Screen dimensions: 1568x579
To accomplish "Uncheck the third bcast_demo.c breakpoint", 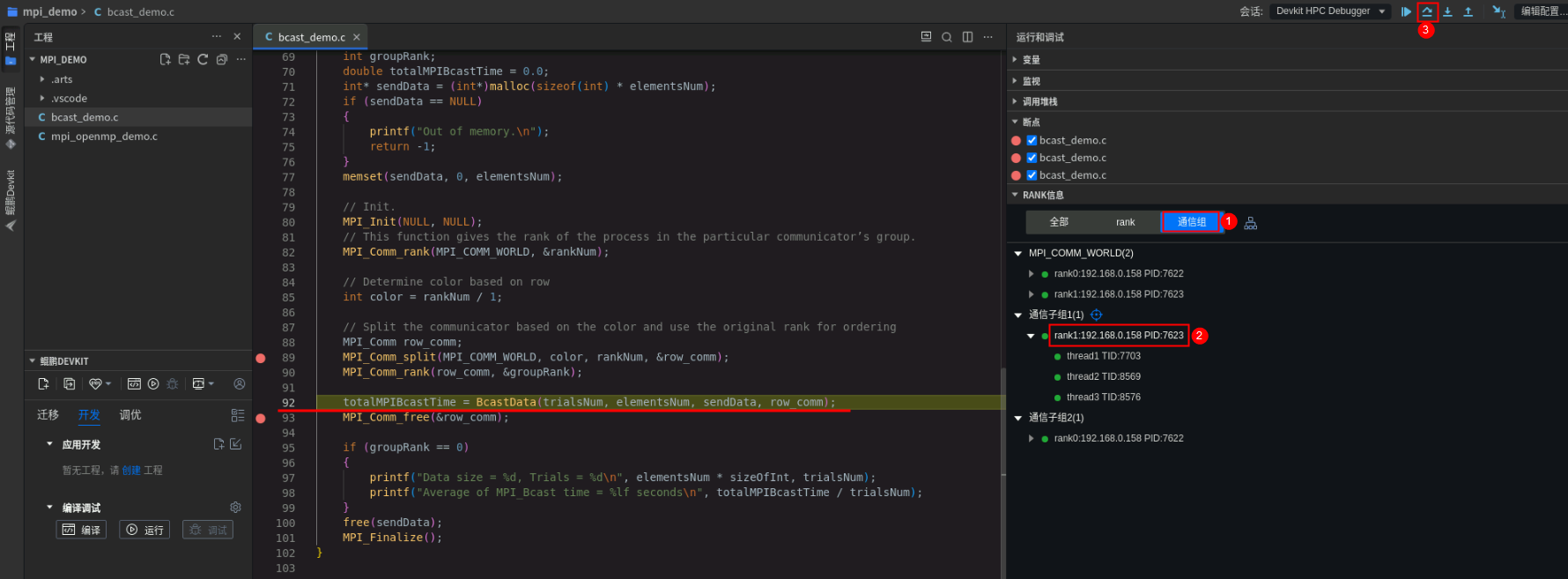I will click(x=1032, y=175).
